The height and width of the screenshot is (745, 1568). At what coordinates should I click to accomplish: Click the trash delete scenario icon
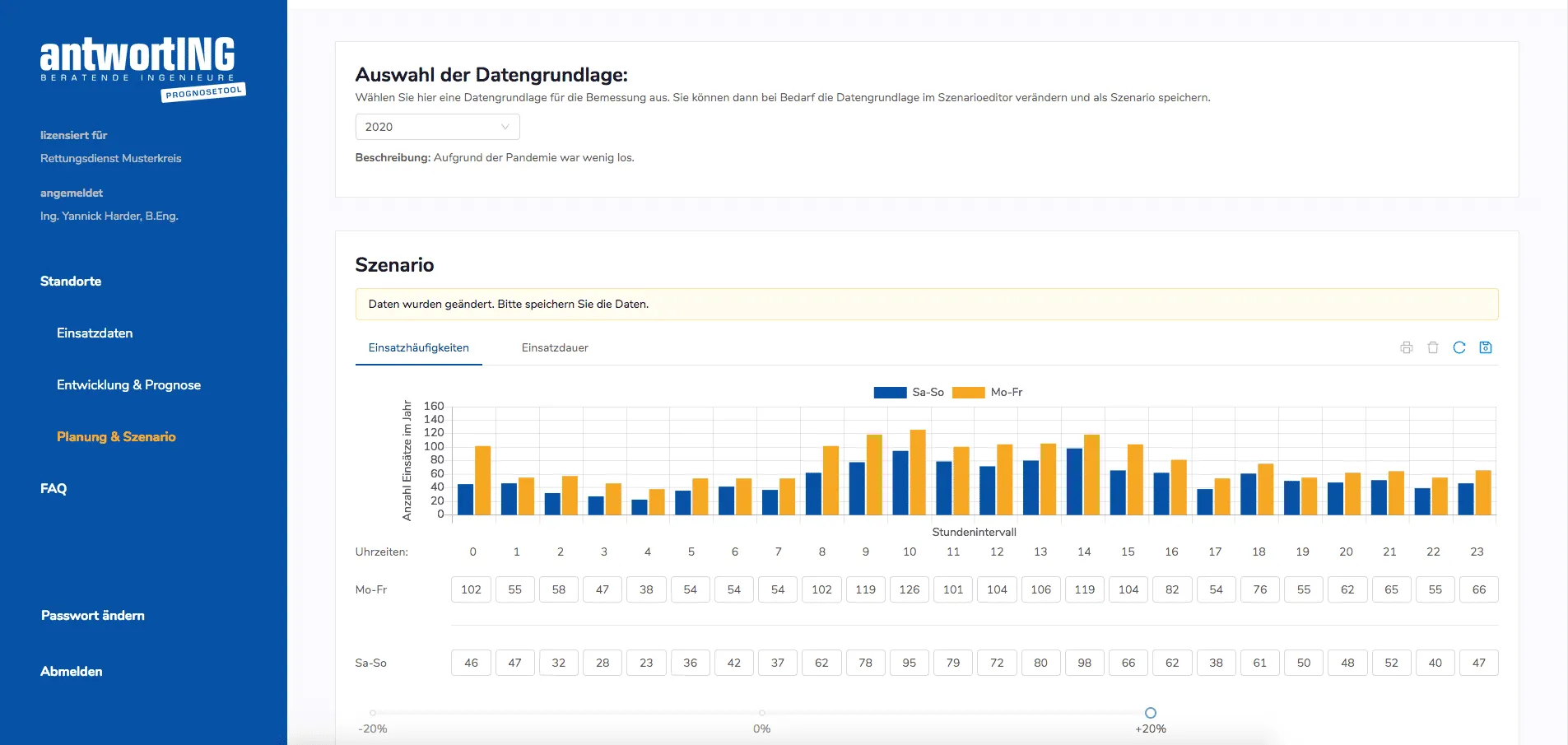click(1433, 347)
